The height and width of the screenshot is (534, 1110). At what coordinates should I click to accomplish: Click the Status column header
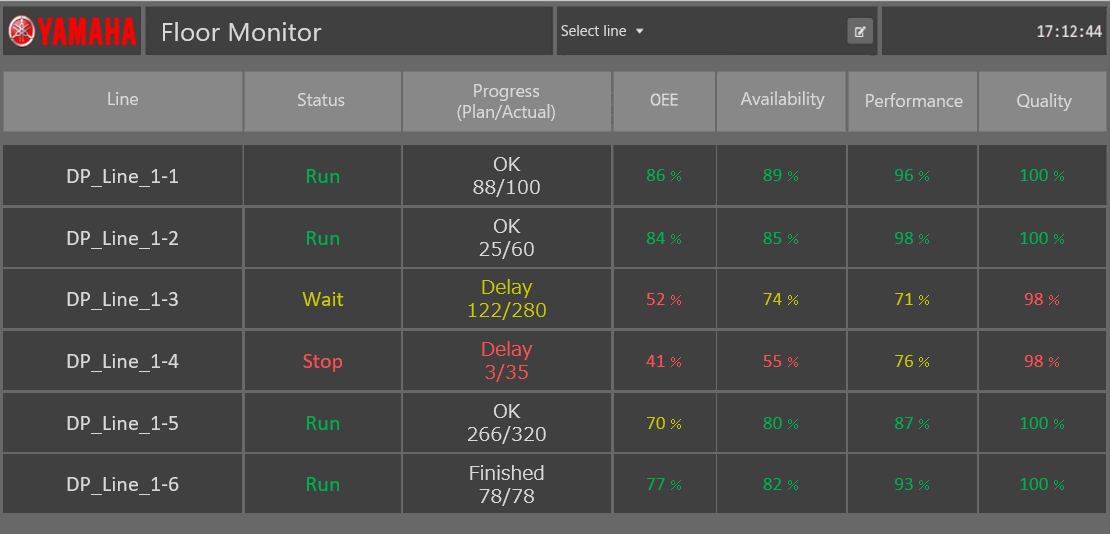[x=321, y=100]
